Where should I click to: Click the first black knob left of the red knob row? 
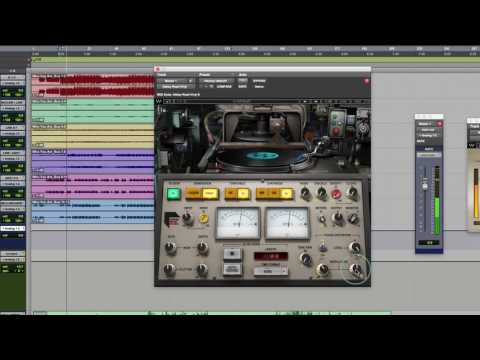pyautogui.click(x=305, y=194)
